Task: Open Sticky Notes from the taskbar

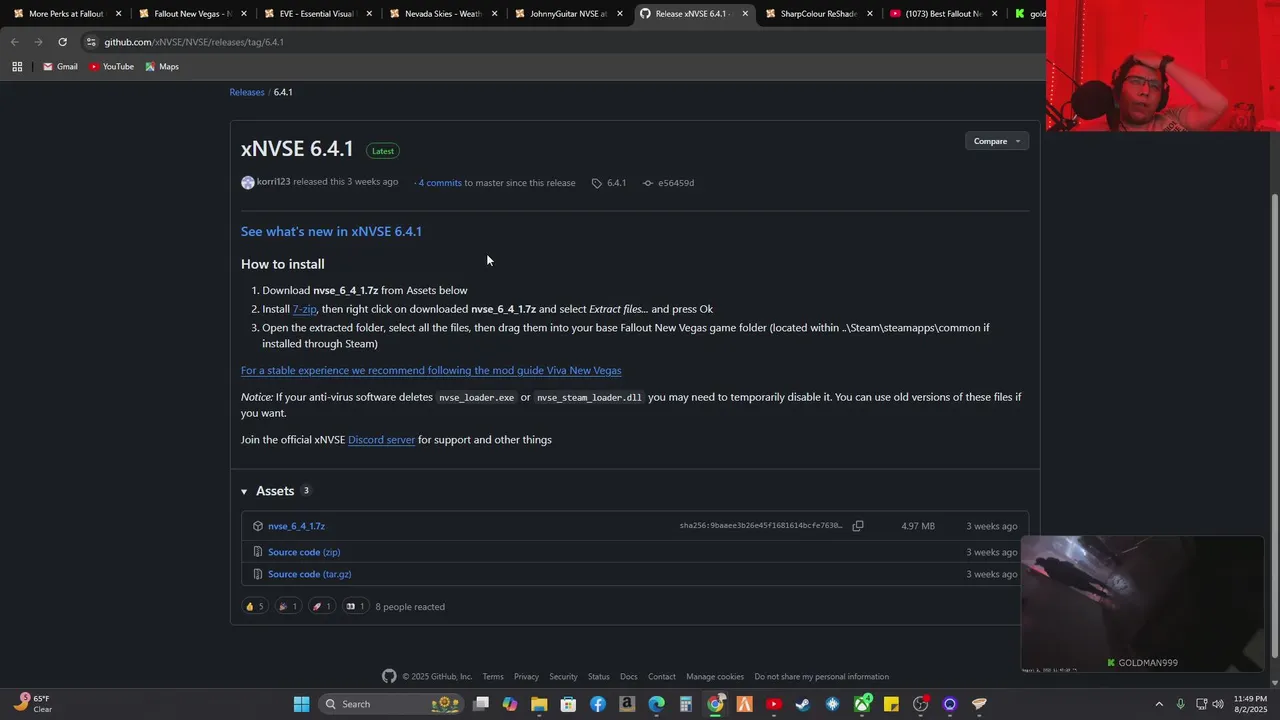Action: click(x=891, y=704)
